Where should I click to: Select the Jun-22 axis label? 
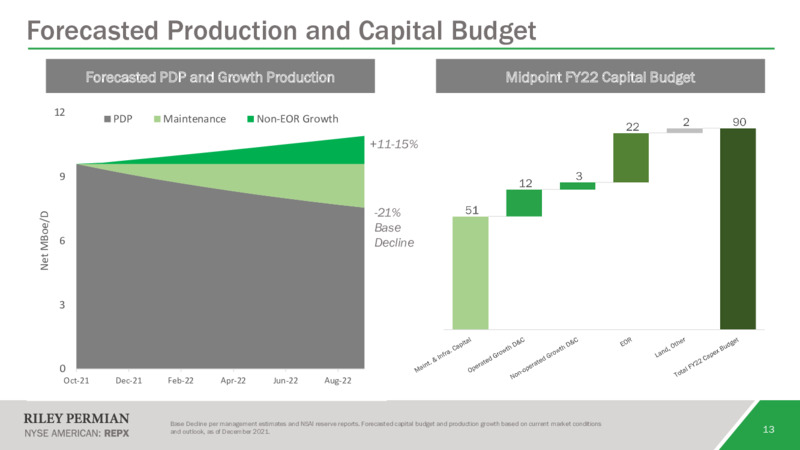click(285, 381)
